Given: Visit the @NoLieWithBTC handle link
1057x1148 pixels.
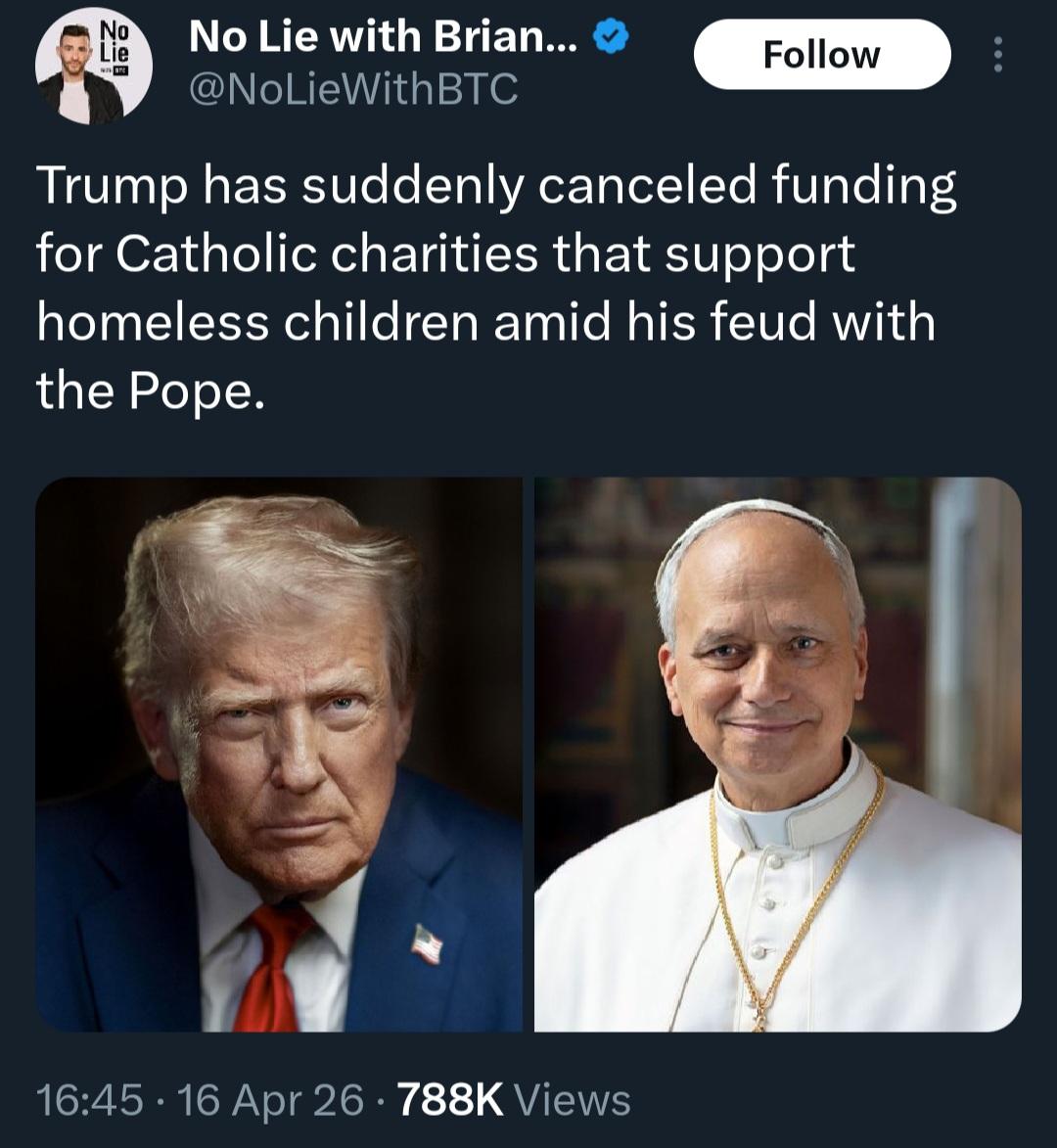Looking at the screenshot, I should point(352,90).
